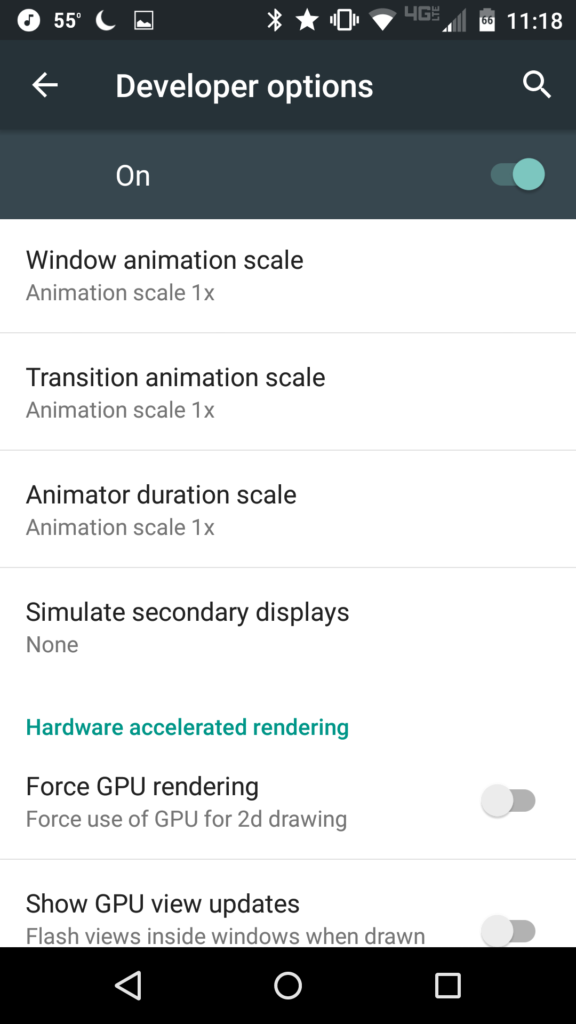This screenshot has height=1024, width=576.
Task: Open Window animation scale options
Action: click(288, 276)
